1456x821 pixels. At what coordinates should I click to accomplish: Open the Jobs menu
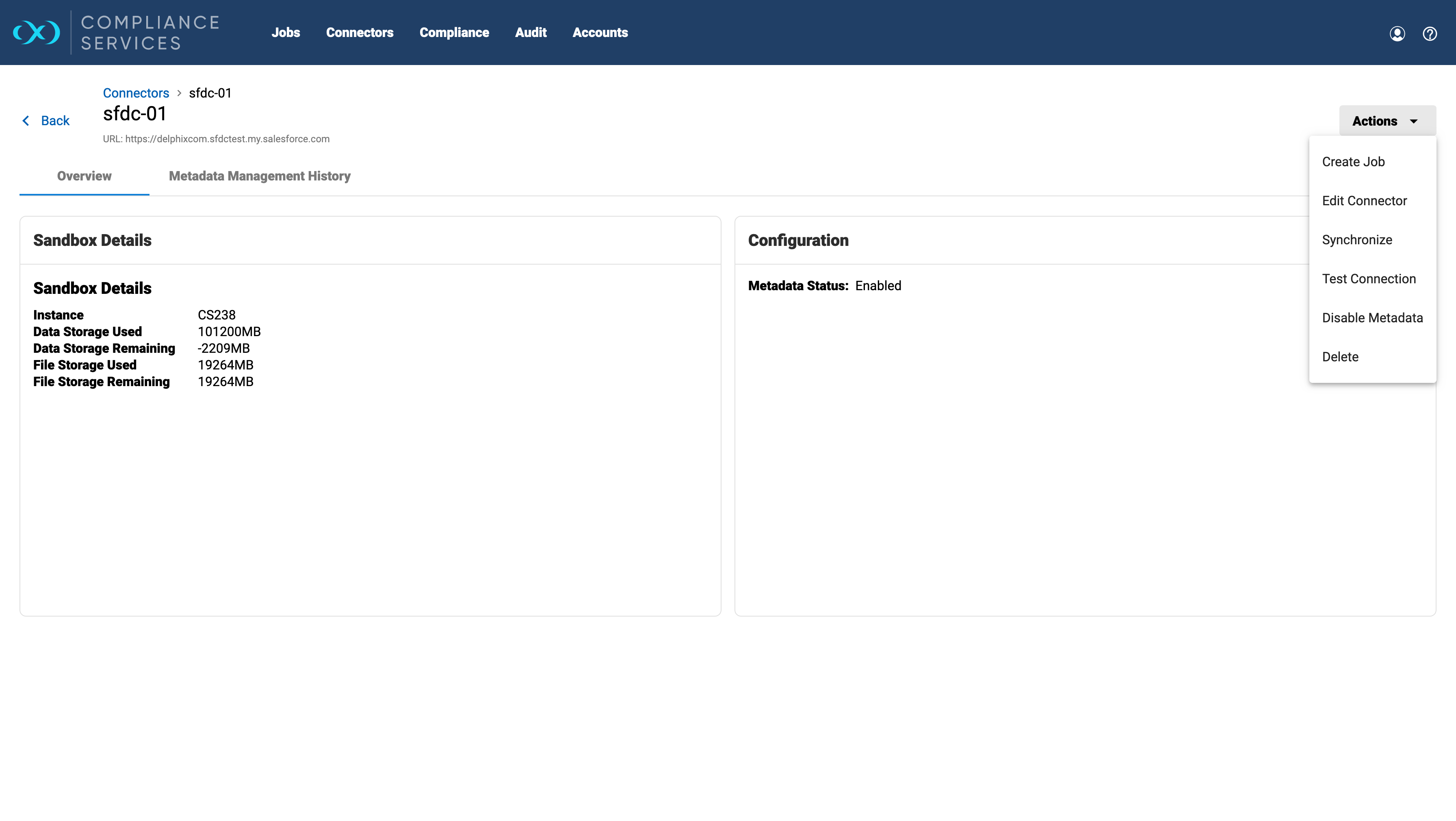286,33
